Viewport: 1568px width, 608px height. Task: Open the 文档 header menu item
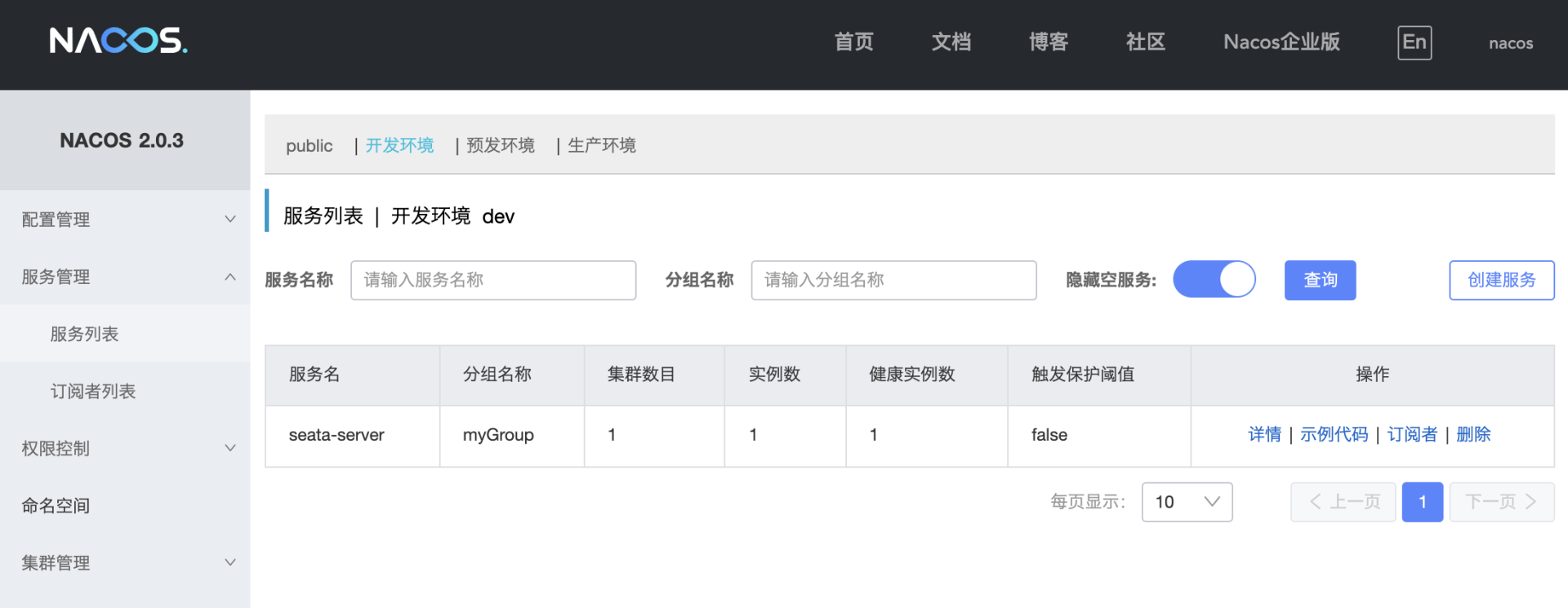[x=951, y=42]
